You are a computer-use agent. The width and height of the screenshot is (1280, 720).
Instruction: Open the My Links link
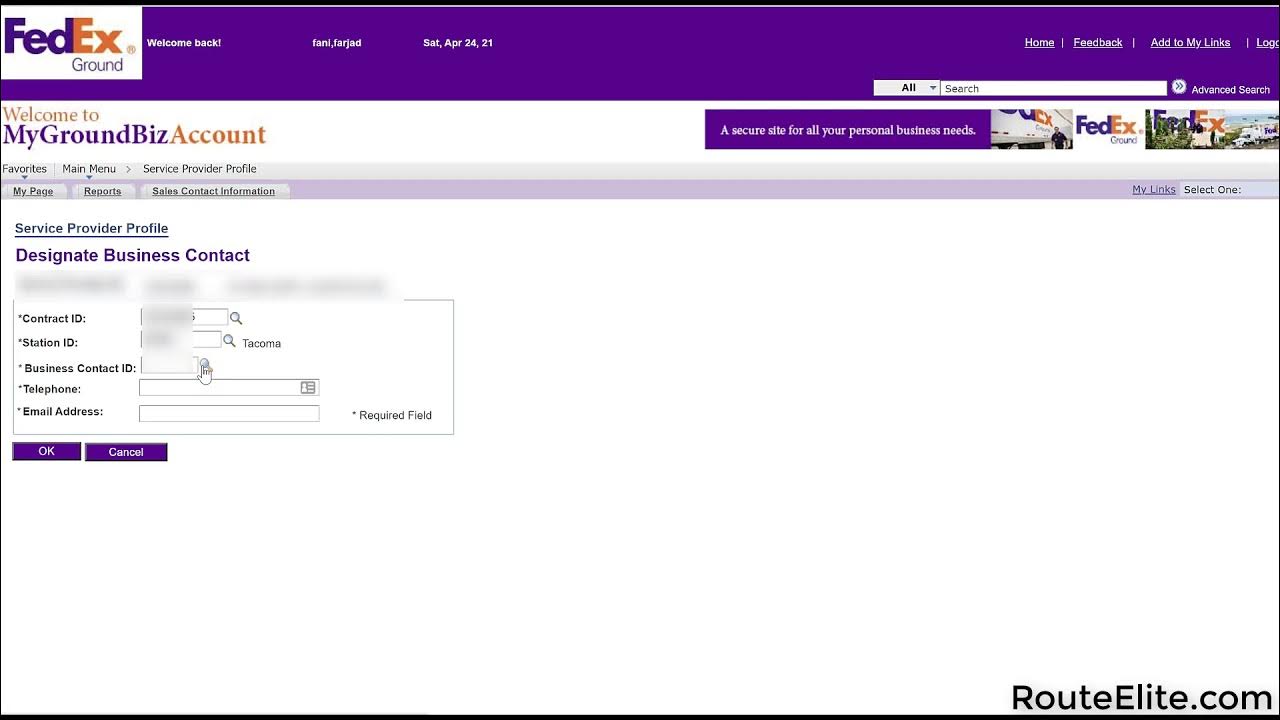pyautogui.click(x=1153, y=190)
